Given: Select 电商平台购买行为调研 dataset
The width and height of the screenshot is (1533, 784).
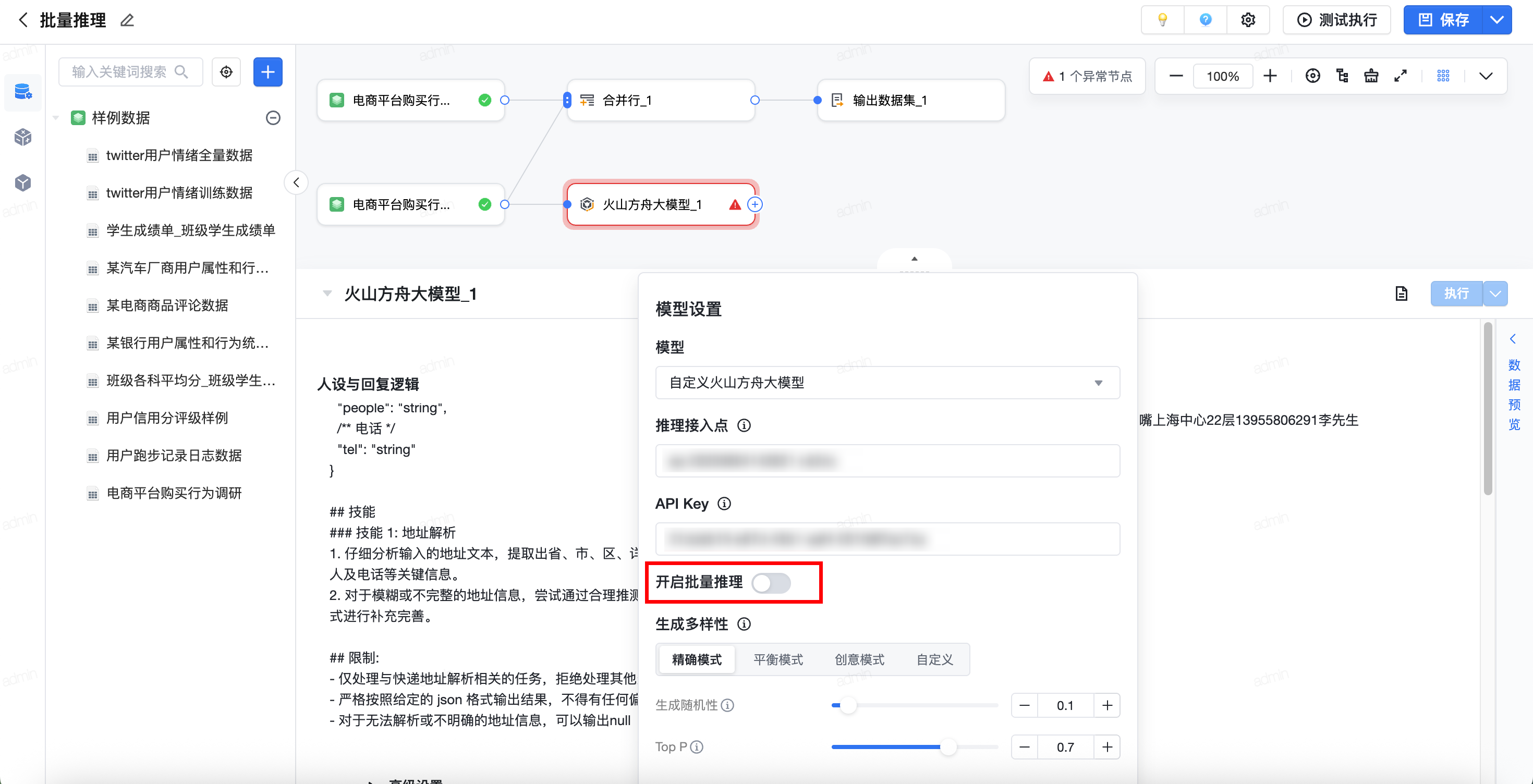Looking at the screenshot, I should click(174, 493).
